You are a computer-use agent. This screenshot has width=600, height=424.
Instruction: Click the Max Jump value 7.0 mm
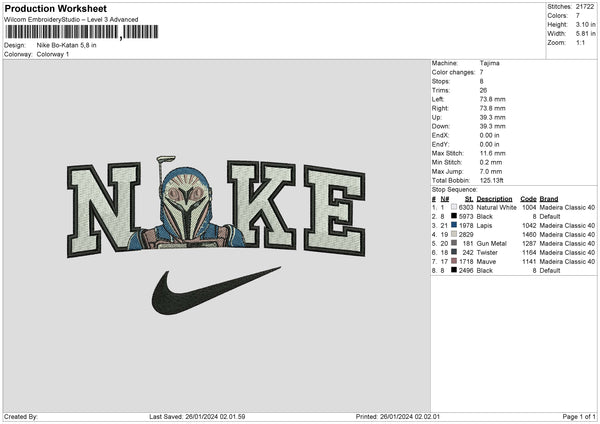(491, 171)
